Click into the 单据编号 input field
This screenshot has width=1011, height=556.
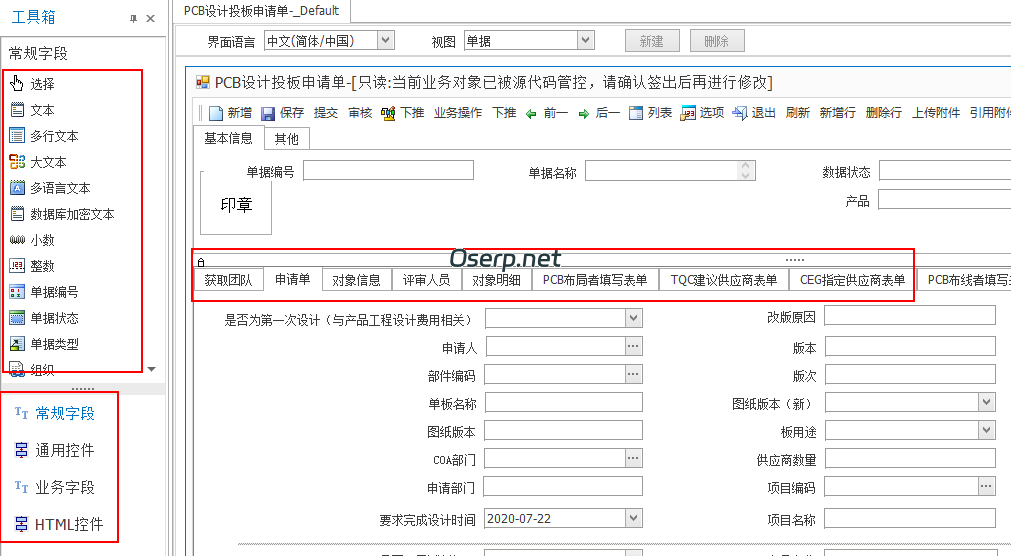click(389, 170)
